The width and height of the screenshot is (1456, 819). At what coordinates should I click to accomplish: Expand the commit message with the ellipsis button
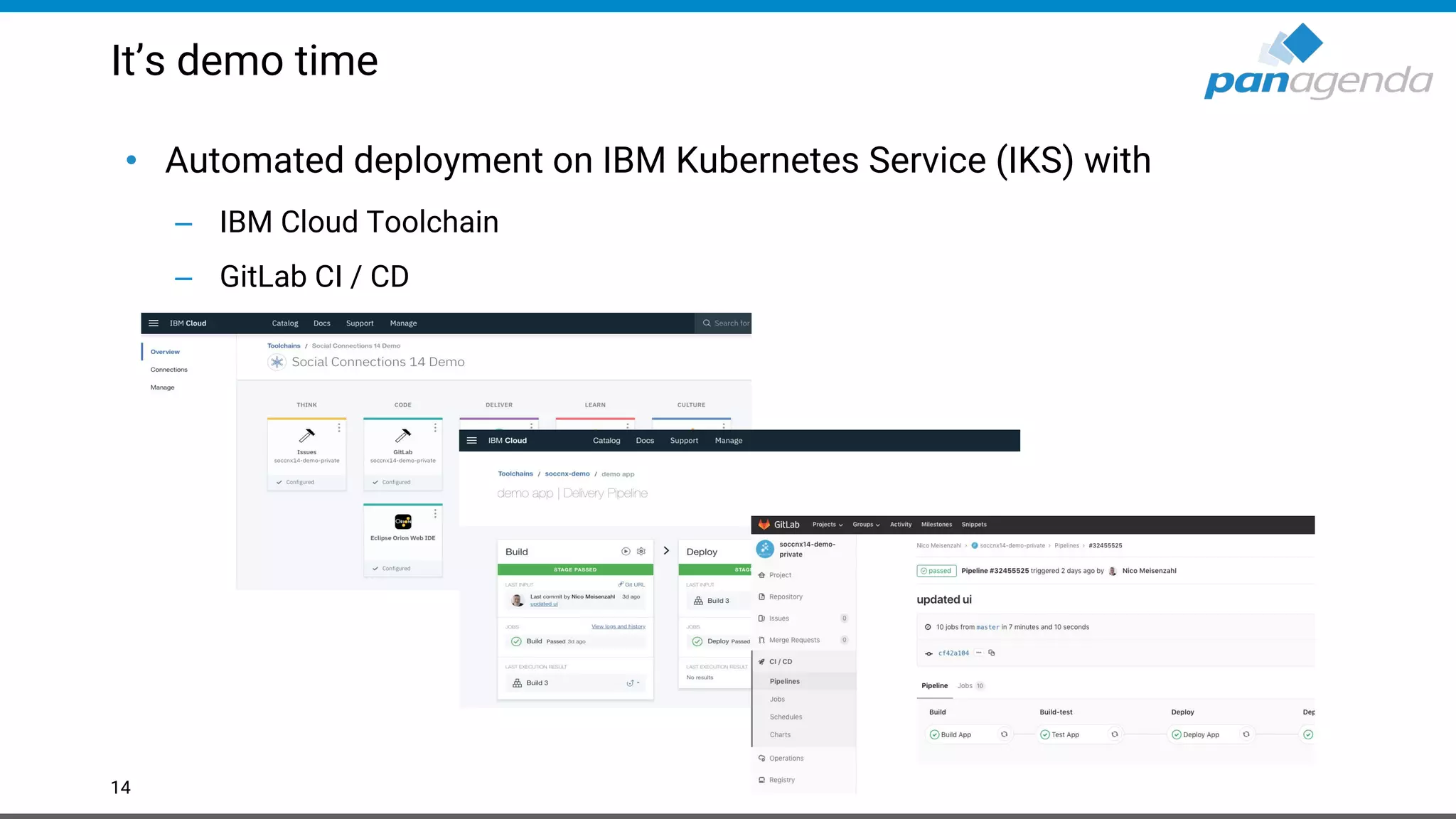(x=979, y=653)
